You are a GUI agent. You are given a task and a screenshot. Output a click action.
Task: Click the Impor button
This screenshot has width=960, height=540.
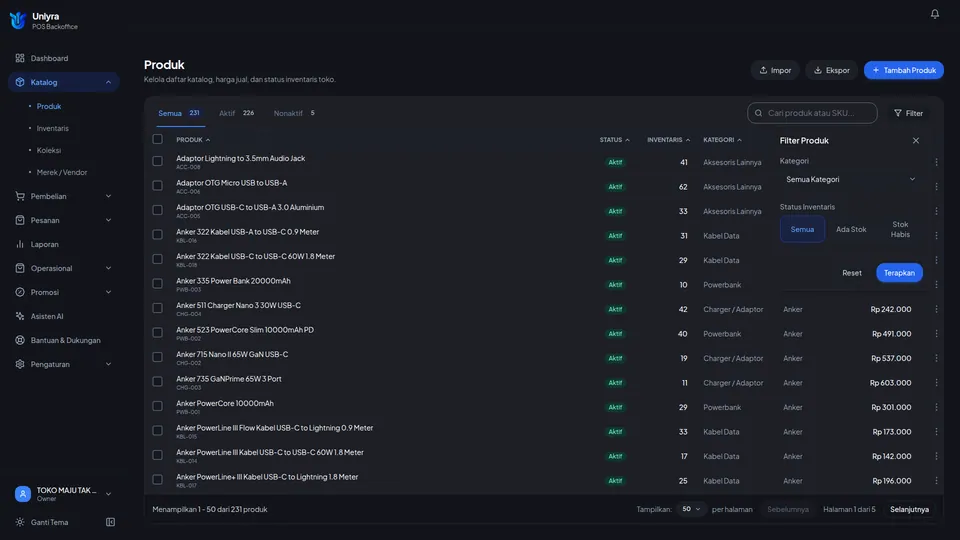point(775,70)
